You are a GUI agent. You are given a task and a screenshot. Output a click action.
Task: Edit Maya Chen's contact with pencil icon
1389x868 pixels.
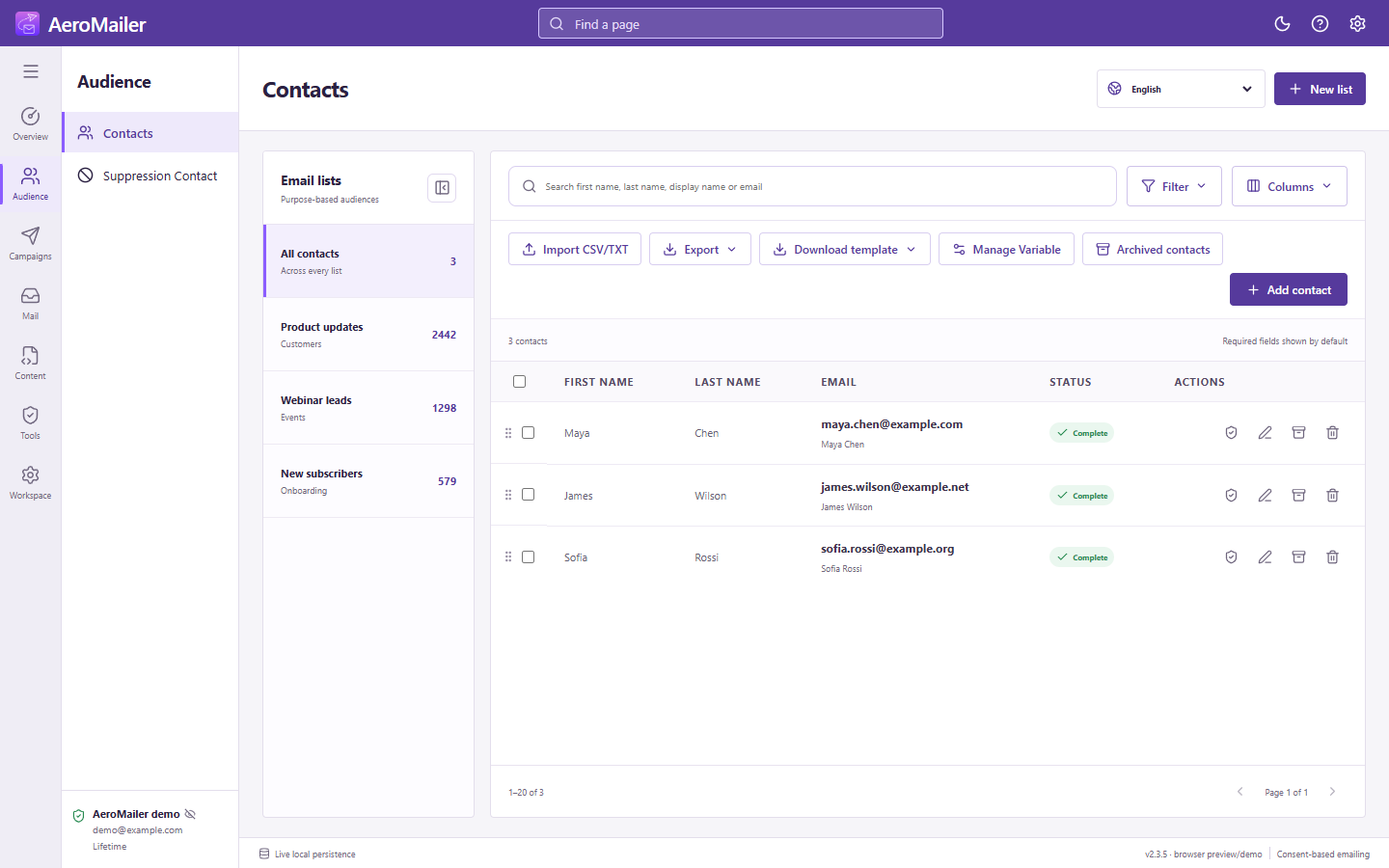[x=1265, y=433]
